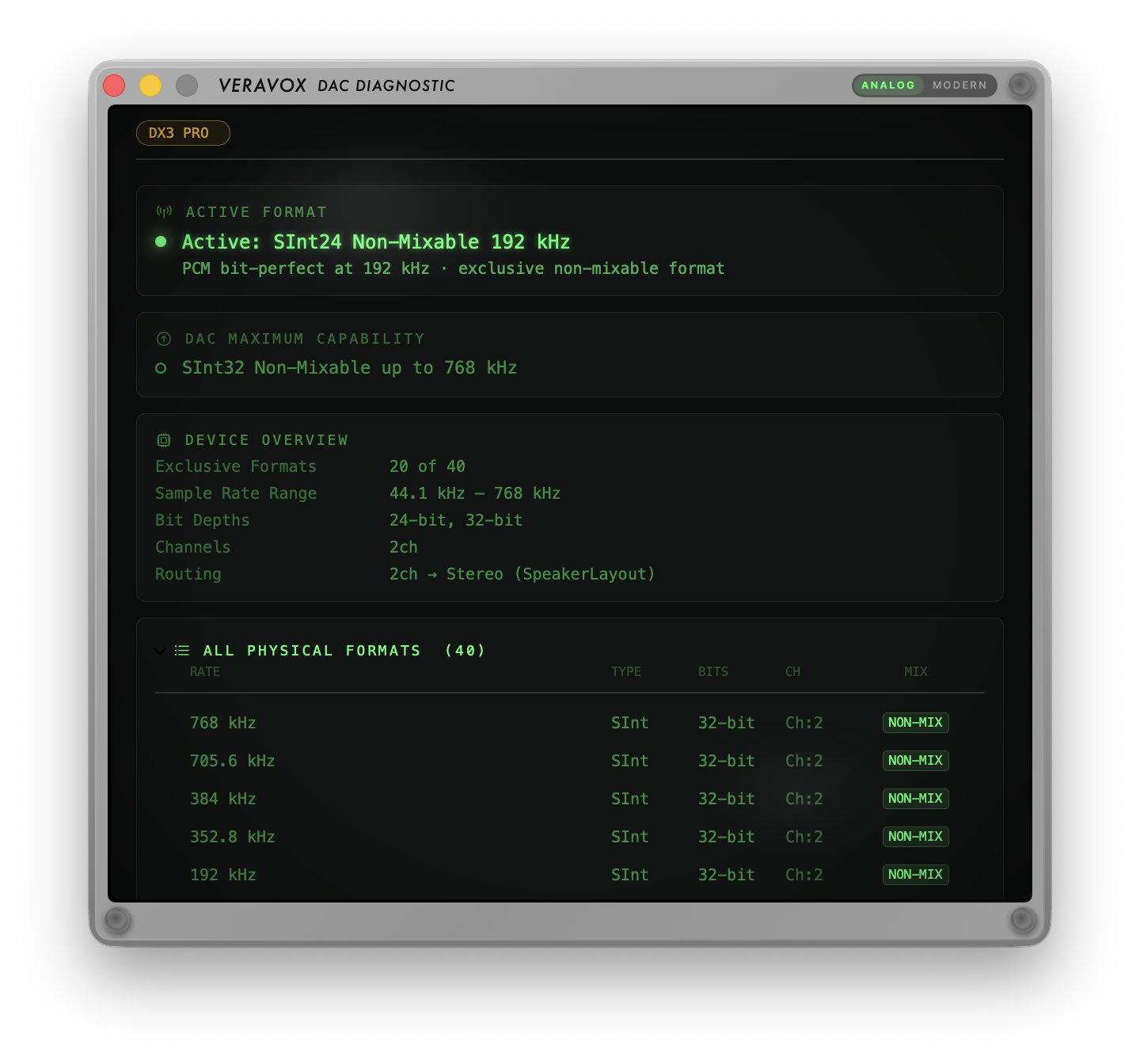Click the close window button
The height and width of the screenshot is (1064, 1140).
click(x=114, y=85)
